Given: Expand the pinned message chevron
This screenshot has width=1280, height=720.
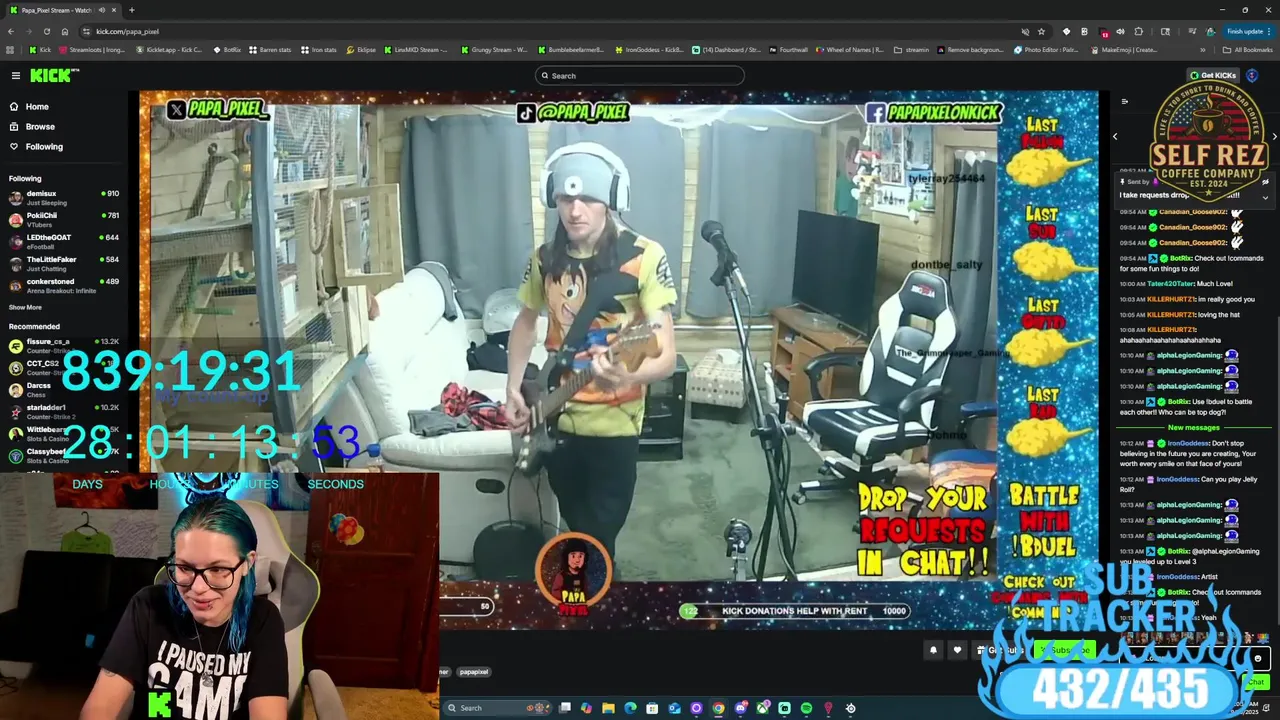Looking at the screenshot, I should (1265, 197).
